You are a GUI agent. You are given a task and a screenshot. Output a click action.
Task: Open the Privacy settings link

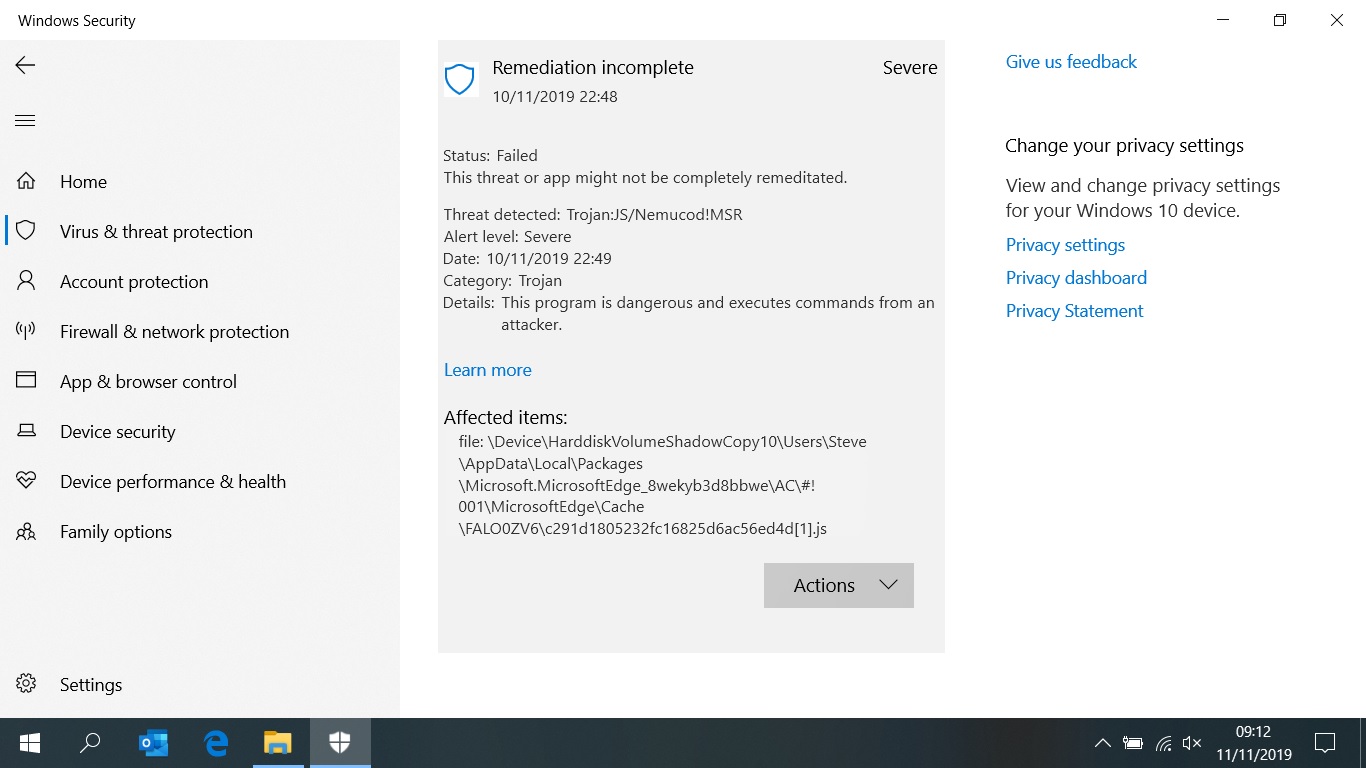coord(1065,244)
